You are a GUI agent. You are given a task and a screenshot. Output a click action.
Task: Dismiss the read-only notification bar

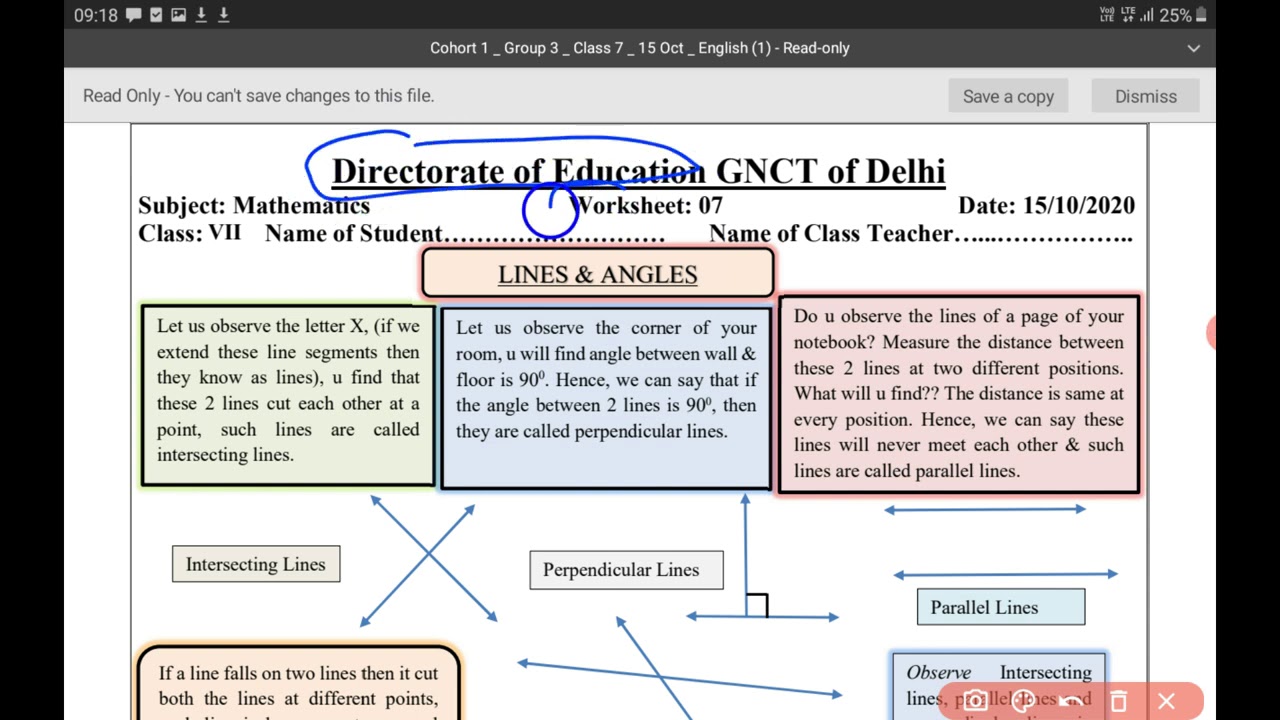click(1146, 96)
